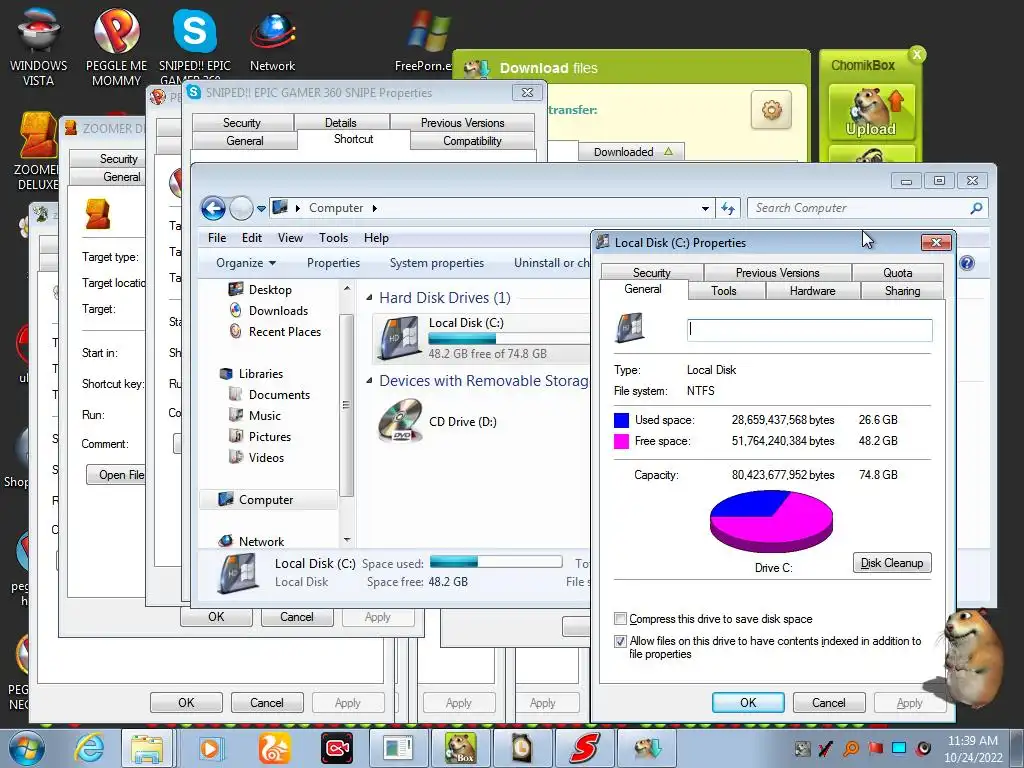
Task: Switch to Tools tab in Local Disk Properties
Action: (x=724, y=291)
